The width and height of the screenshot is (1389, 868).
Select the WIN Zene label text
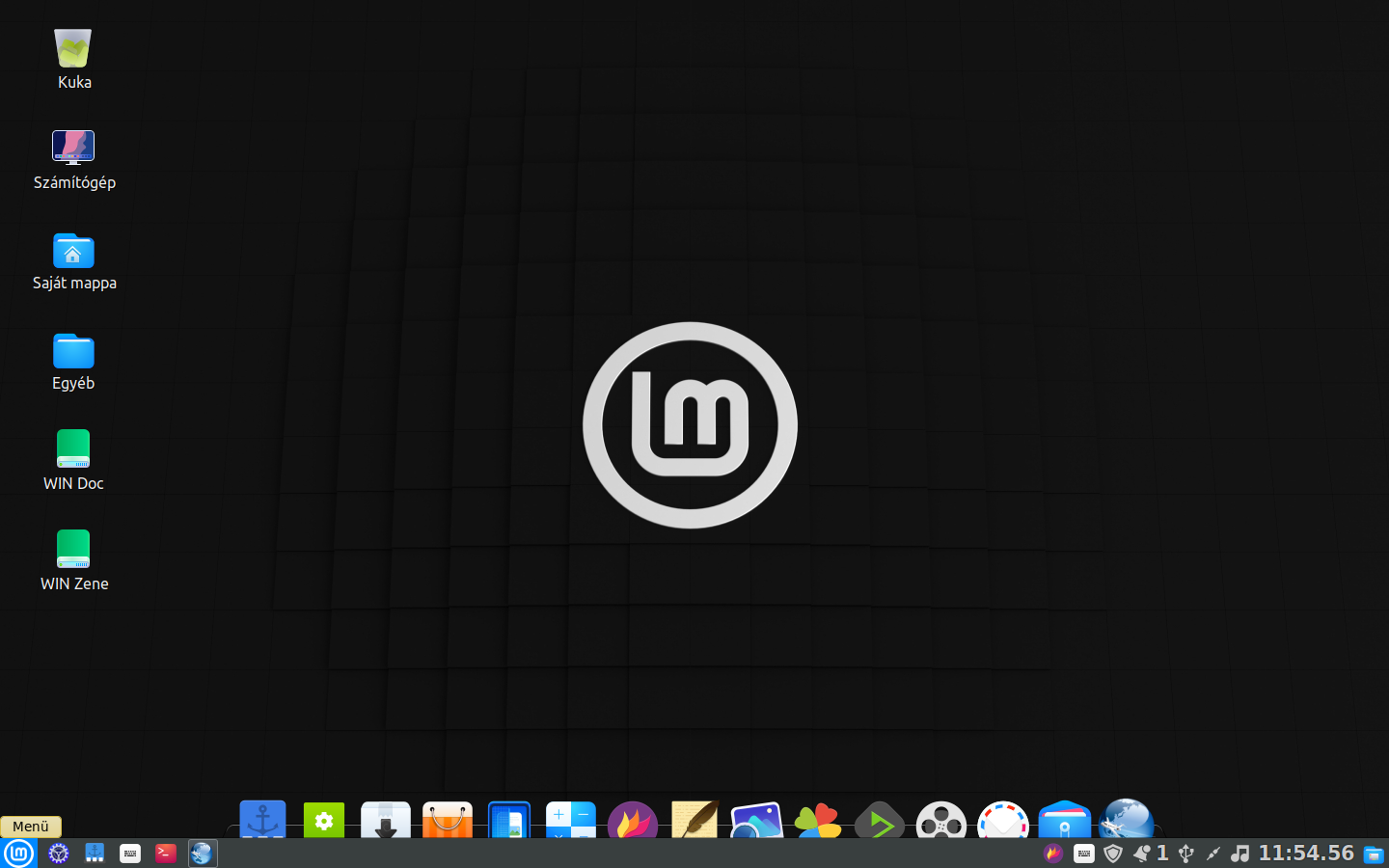pos(74,584)
